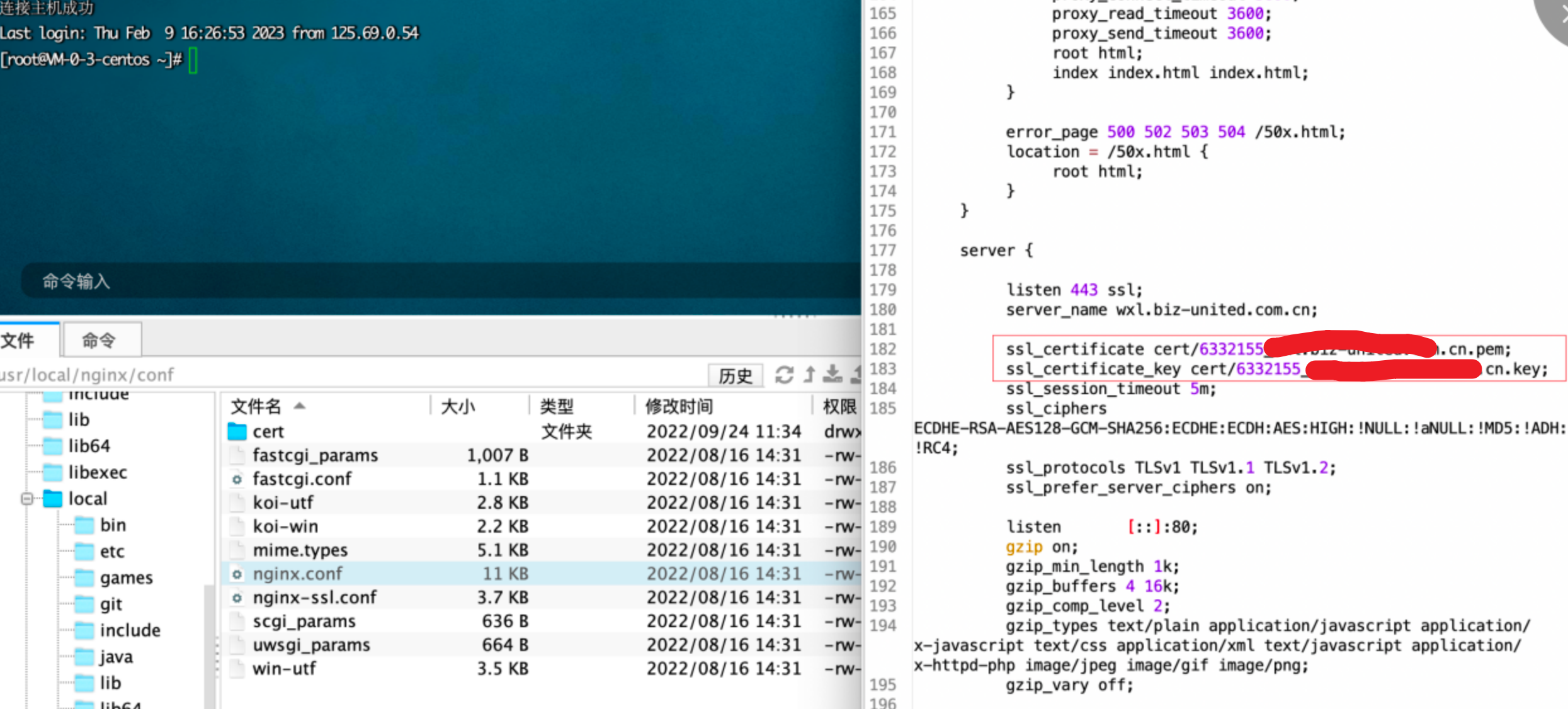This screenshot has height=709, width=1568.
Task: Open the cert folder icon
Action: pos(237,432)
